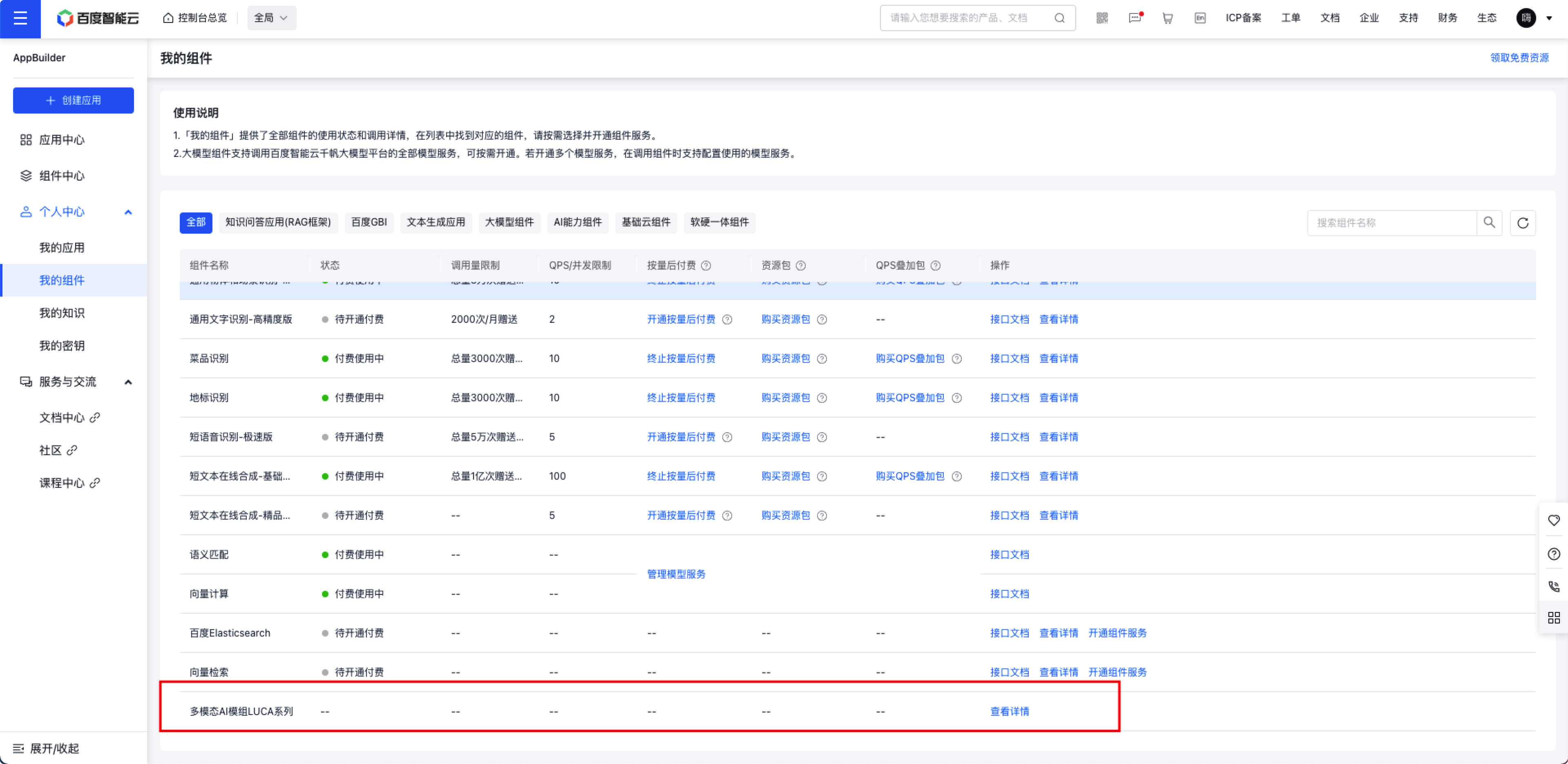Screen dimensions: 1568x764
Task: Click info icon next to 资源包 header
Action: point(801,266)
